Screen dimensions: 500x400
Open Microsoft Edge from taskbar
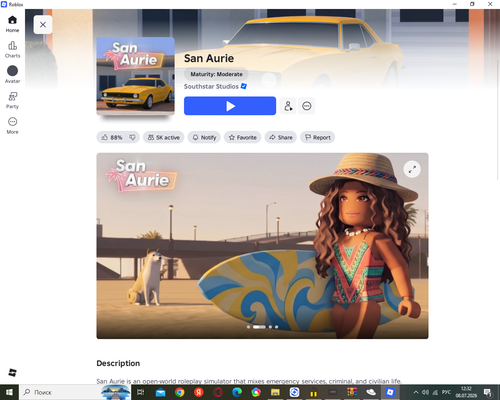coord(237,392)
